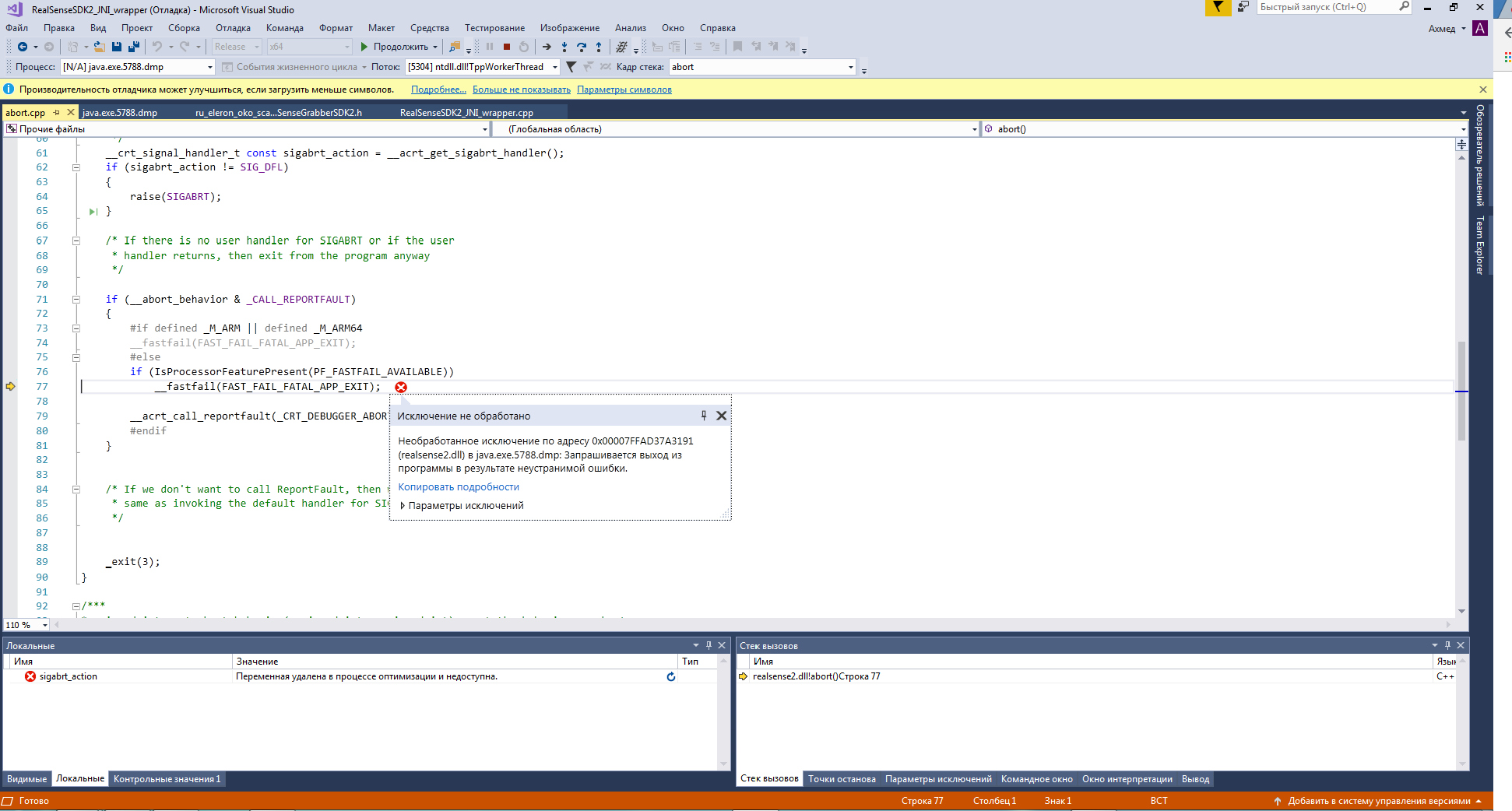Screen dimensions: 1512x811
Task: Click the Step Into debugging icon
Action: pos(564,47)
